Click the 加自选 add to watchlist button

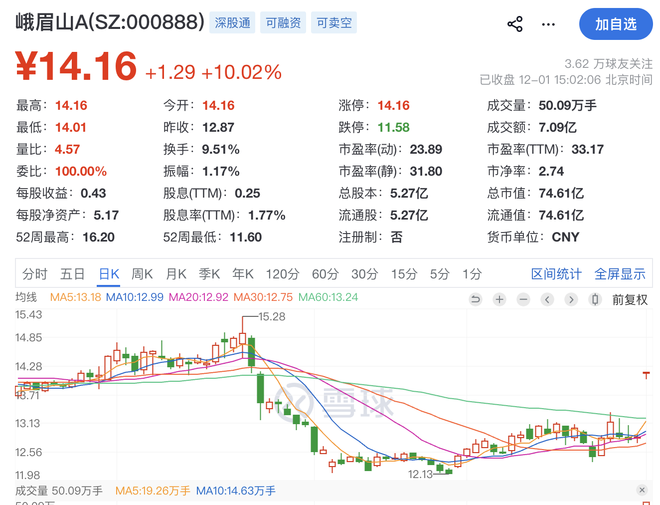615,24
